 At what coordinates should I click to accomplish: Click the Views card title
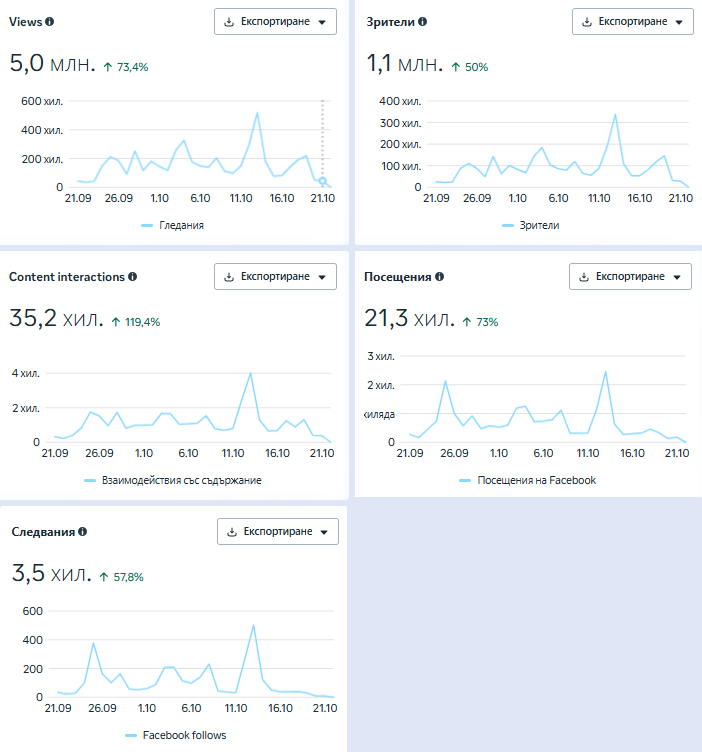[x=25, y=22]
